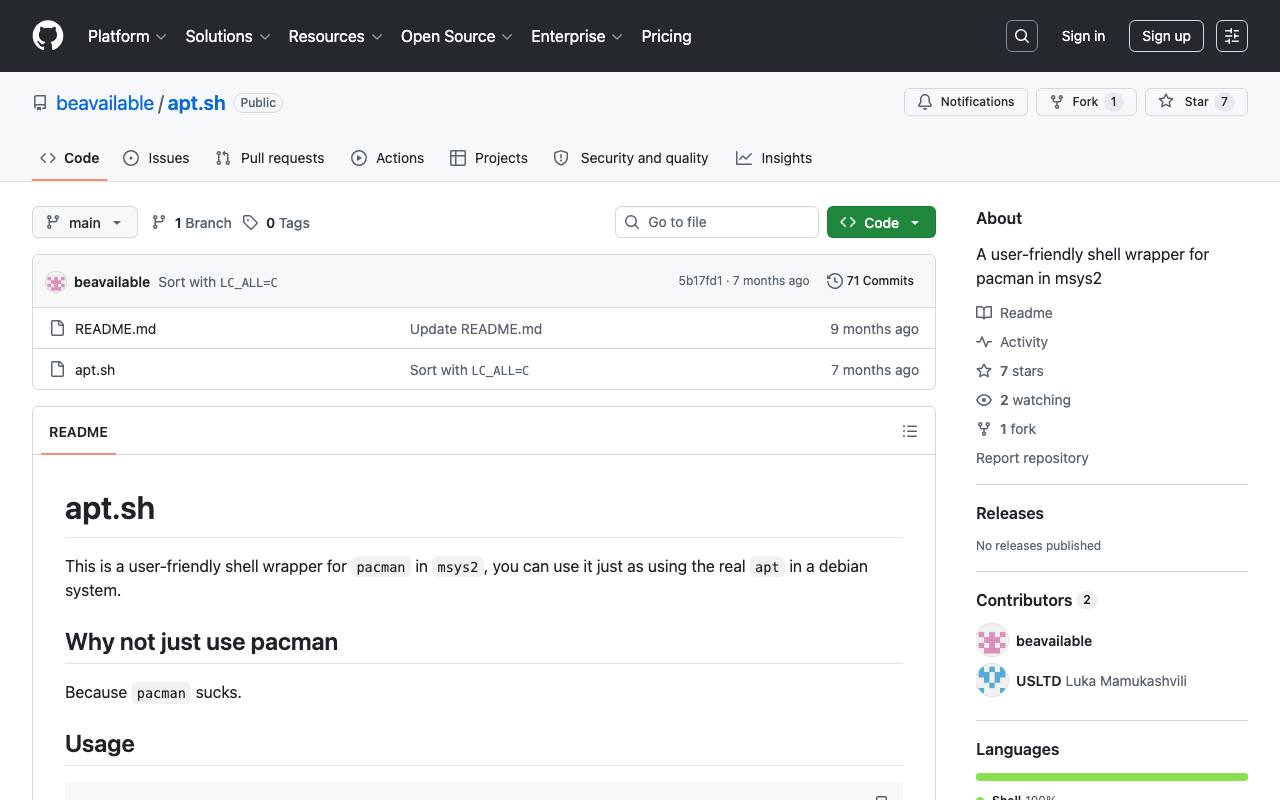Screen dimensions: 1280x800
Task: Open the Contributors heading link
Action: (x=1036, y=600)
